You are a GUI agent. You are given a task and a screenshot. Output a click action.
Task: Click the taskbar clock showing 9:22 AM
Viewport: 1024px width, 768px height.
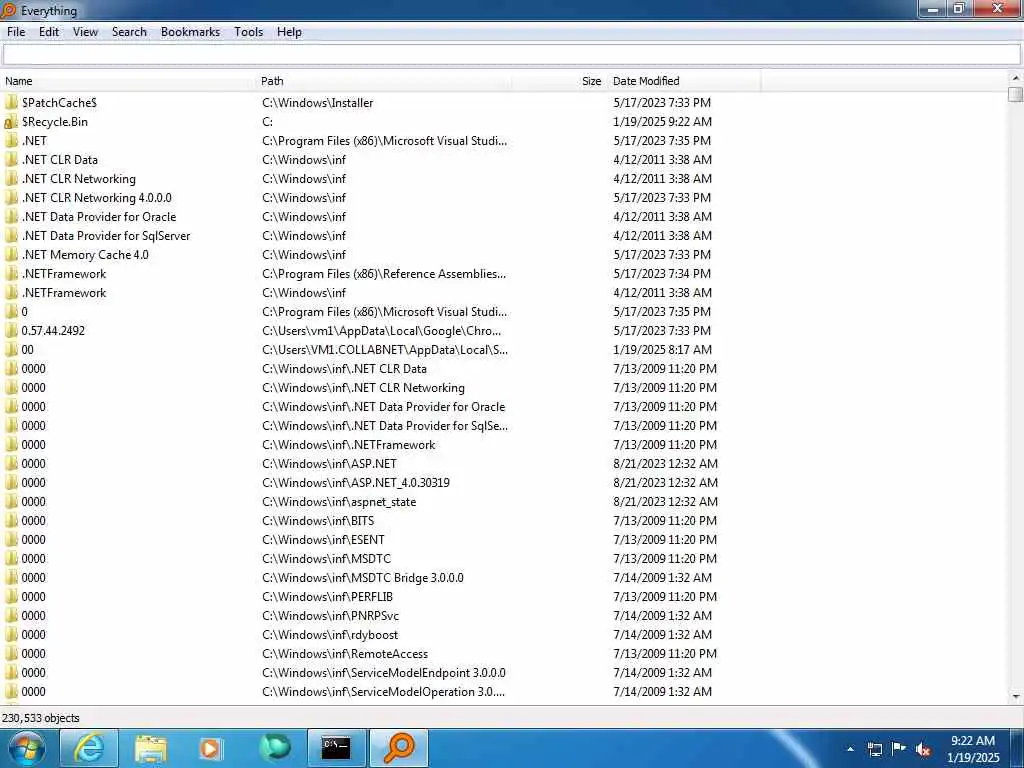pyautogui.click(x=973, y=749)
